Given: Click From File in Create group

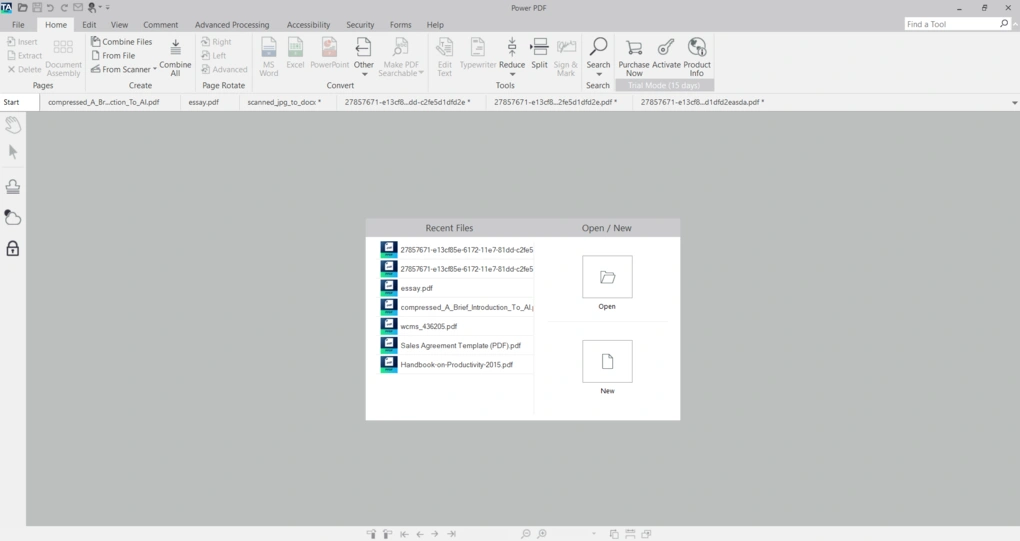Looking at the screenshot, I should (113, 55).
